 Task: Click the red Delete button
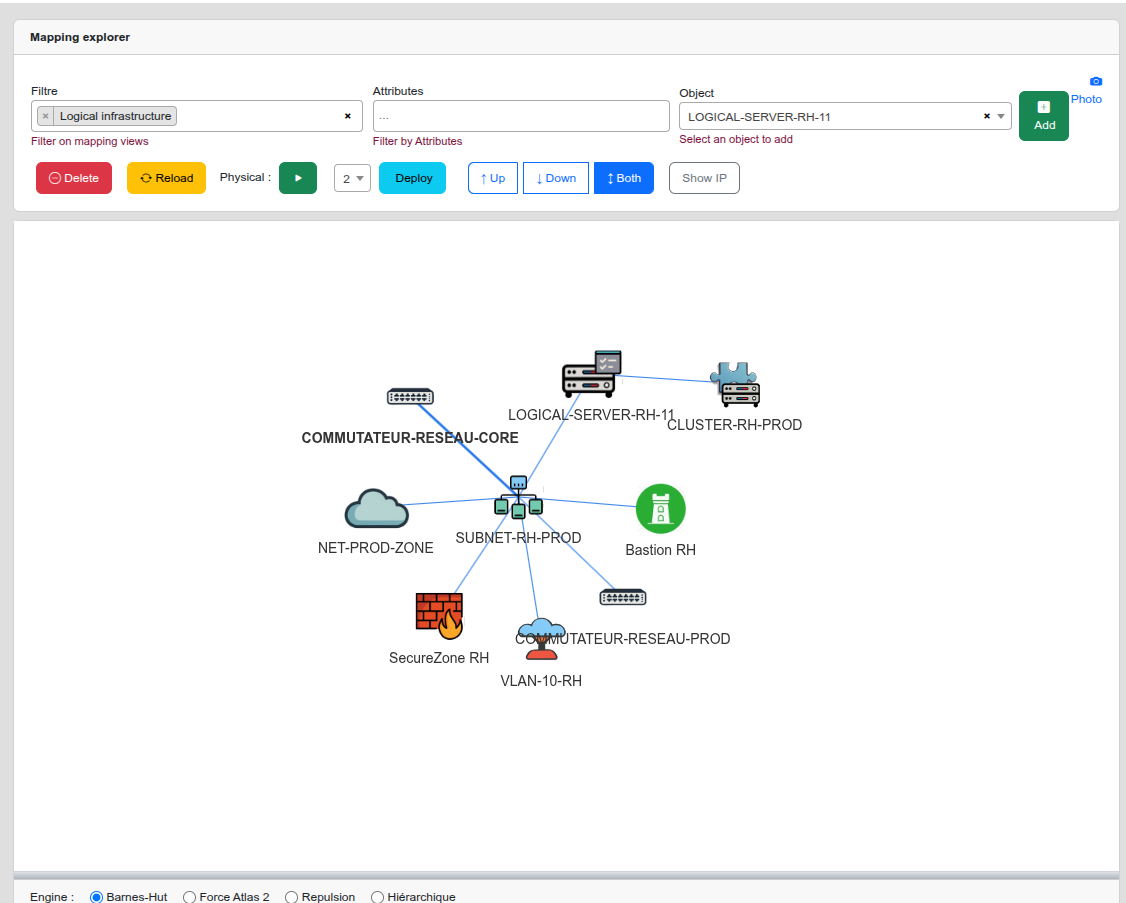tap(74, 178)
